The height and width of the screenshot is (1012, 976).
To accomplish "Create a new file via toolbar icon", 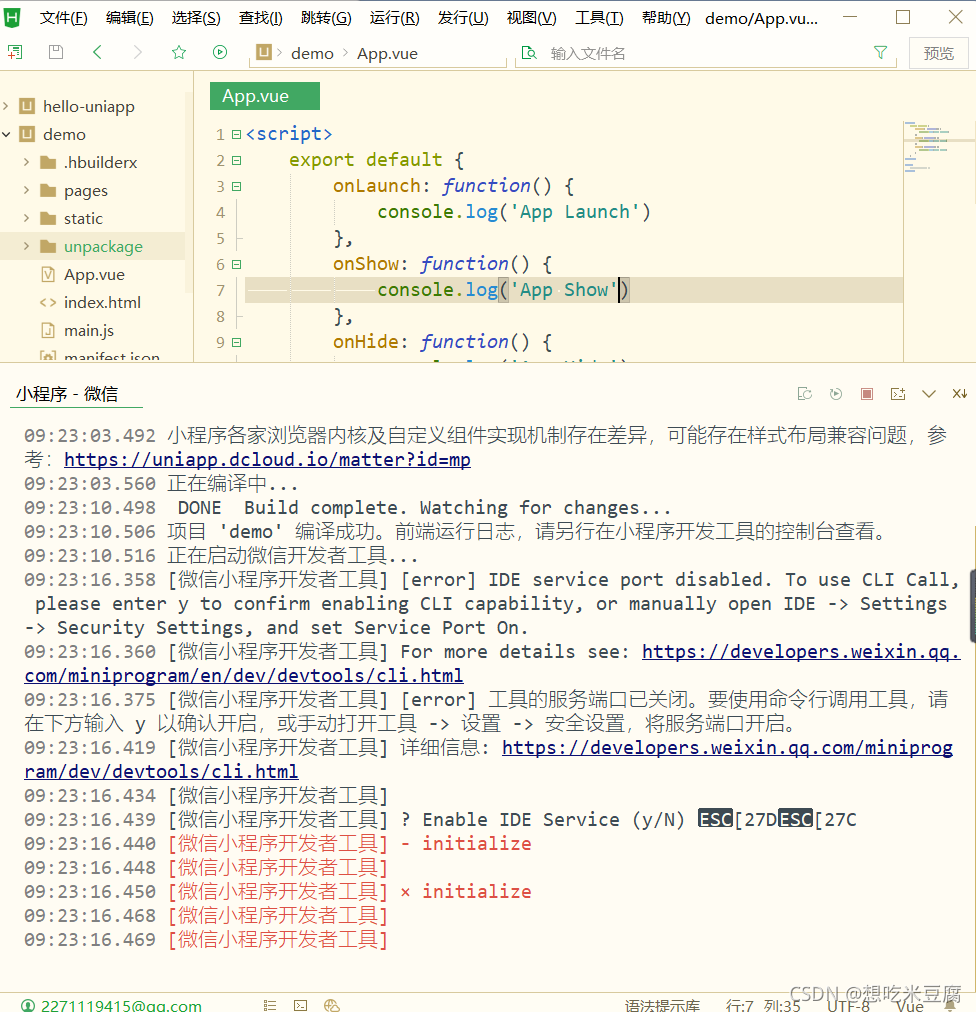I will point(14,52).
